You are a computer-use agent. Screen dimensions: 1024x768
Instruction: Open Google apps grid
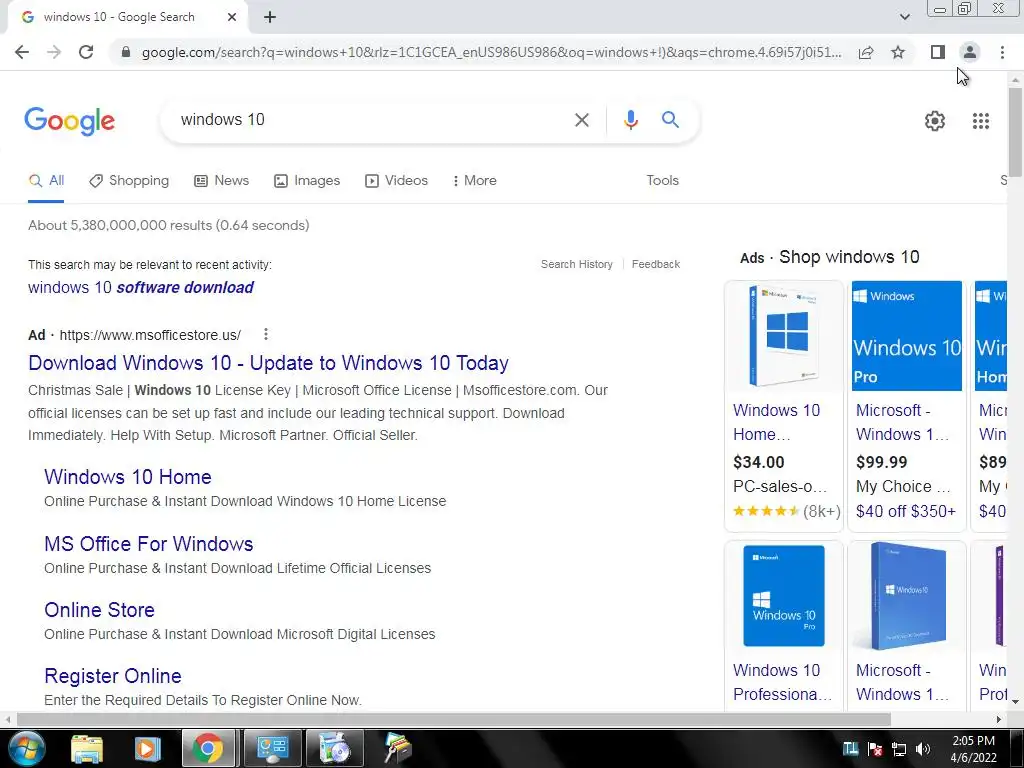click(x=981, y=121)
